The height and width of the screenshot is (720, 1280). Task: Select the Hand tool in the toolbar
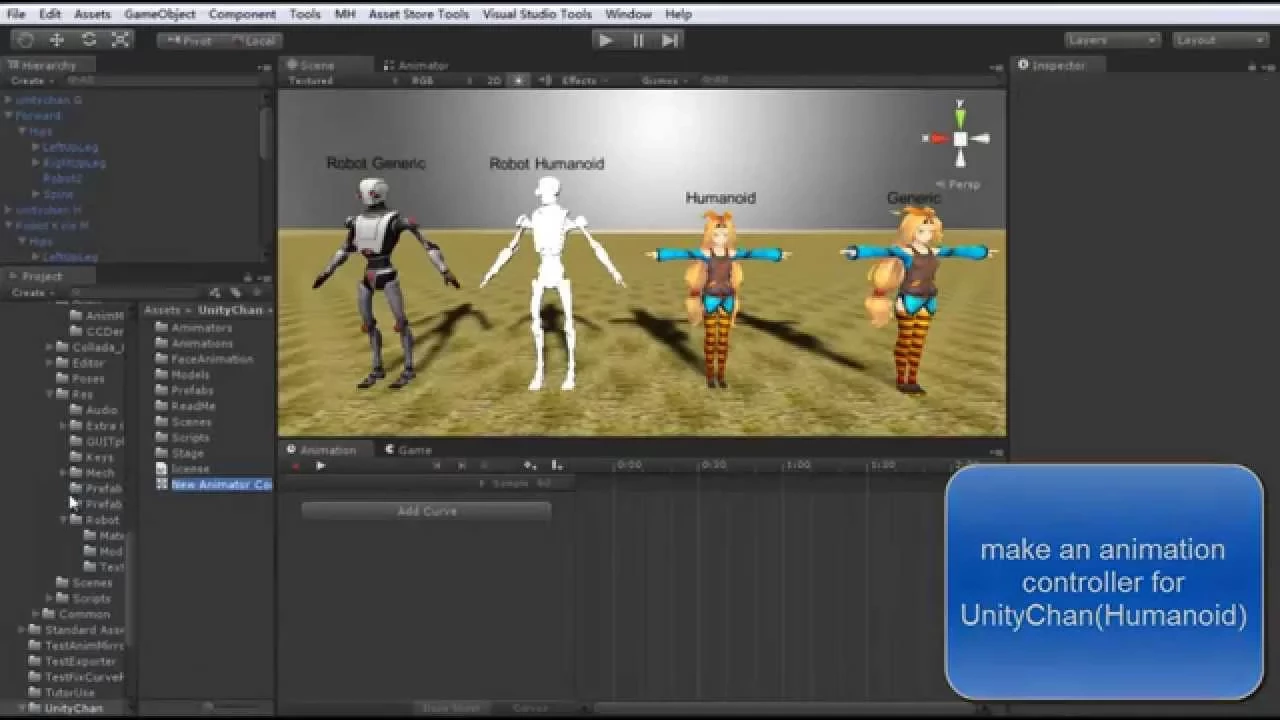[x=25, y=40]
